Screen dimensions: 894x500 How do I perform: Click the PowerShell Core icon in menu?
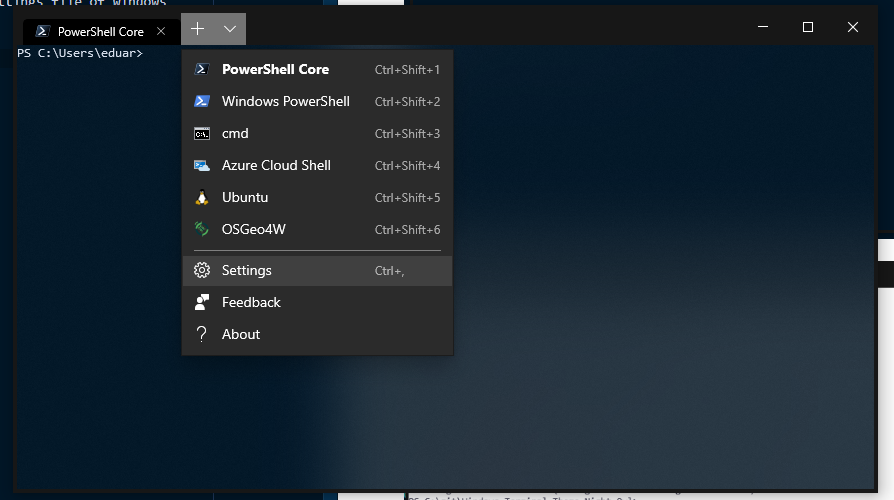coord(202,70)
